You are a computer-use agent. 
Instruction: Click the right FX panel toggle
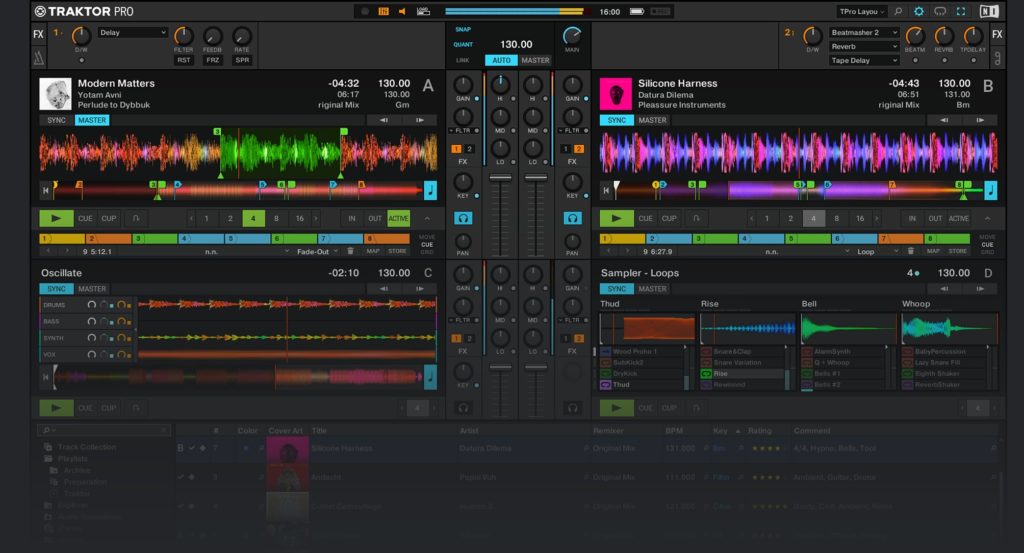997,34
